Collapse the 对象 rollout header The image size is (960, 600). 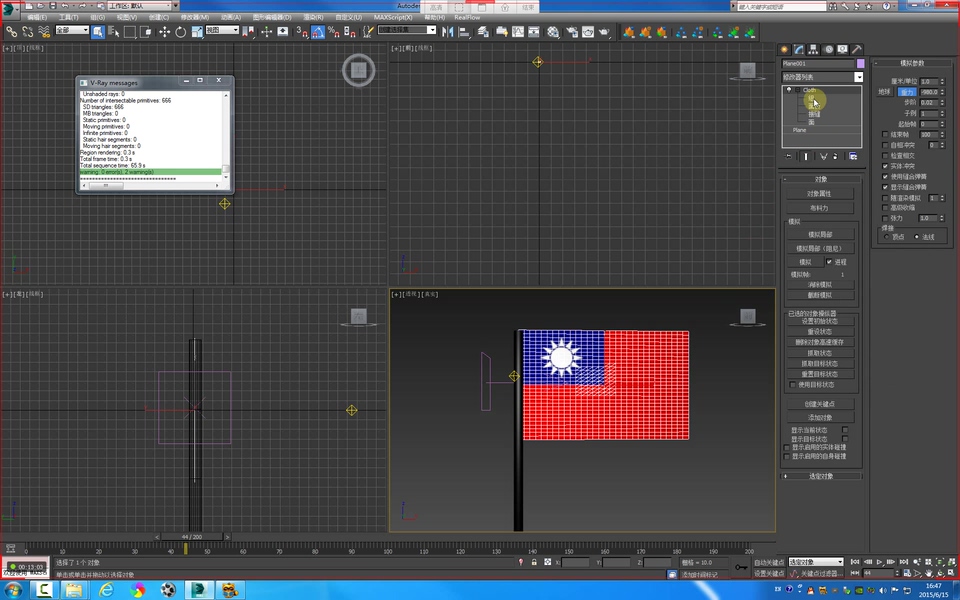point(822,179)
